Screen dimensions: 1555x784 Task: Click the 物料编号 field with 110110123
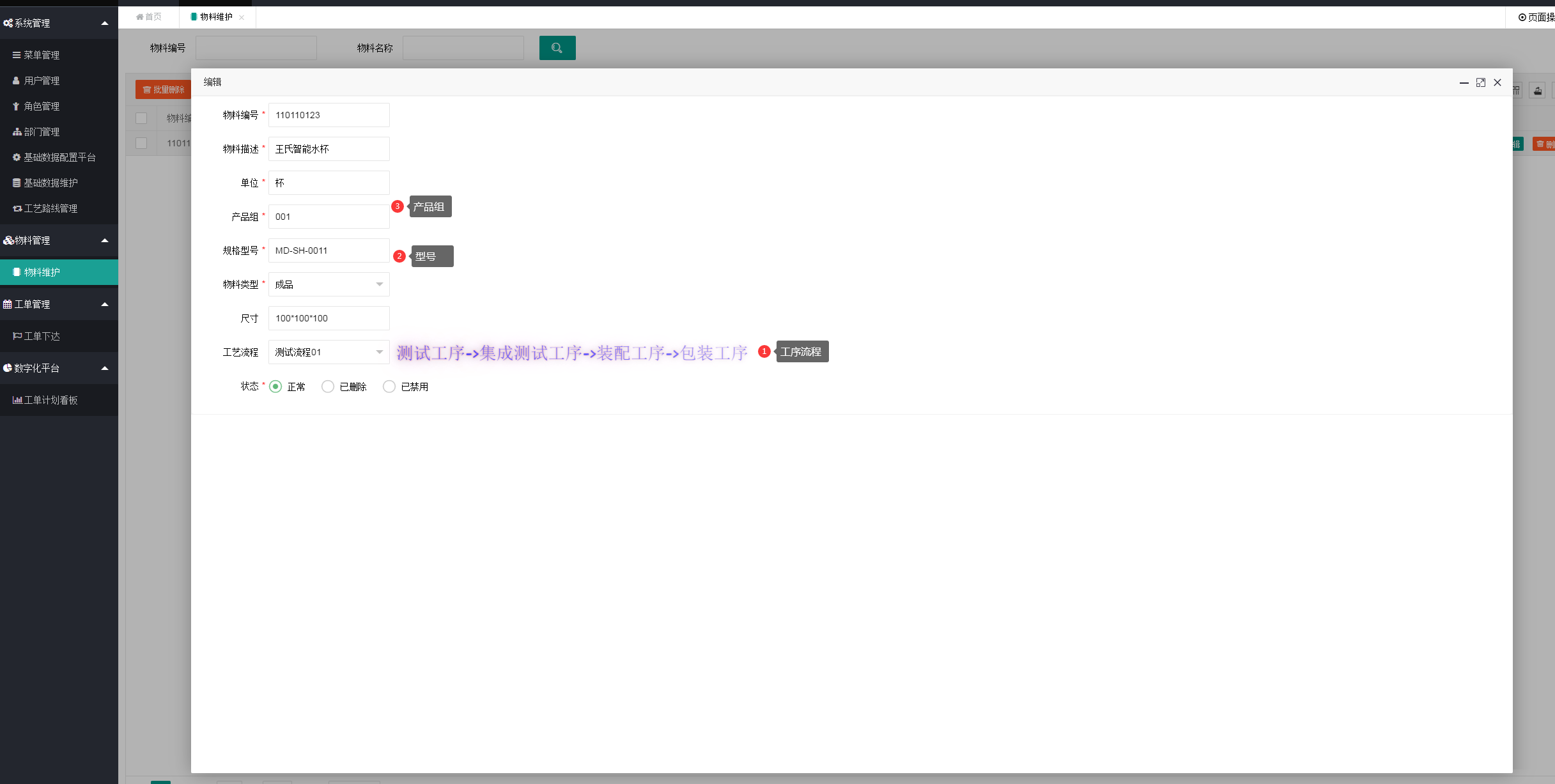click(x=329, y=115)
